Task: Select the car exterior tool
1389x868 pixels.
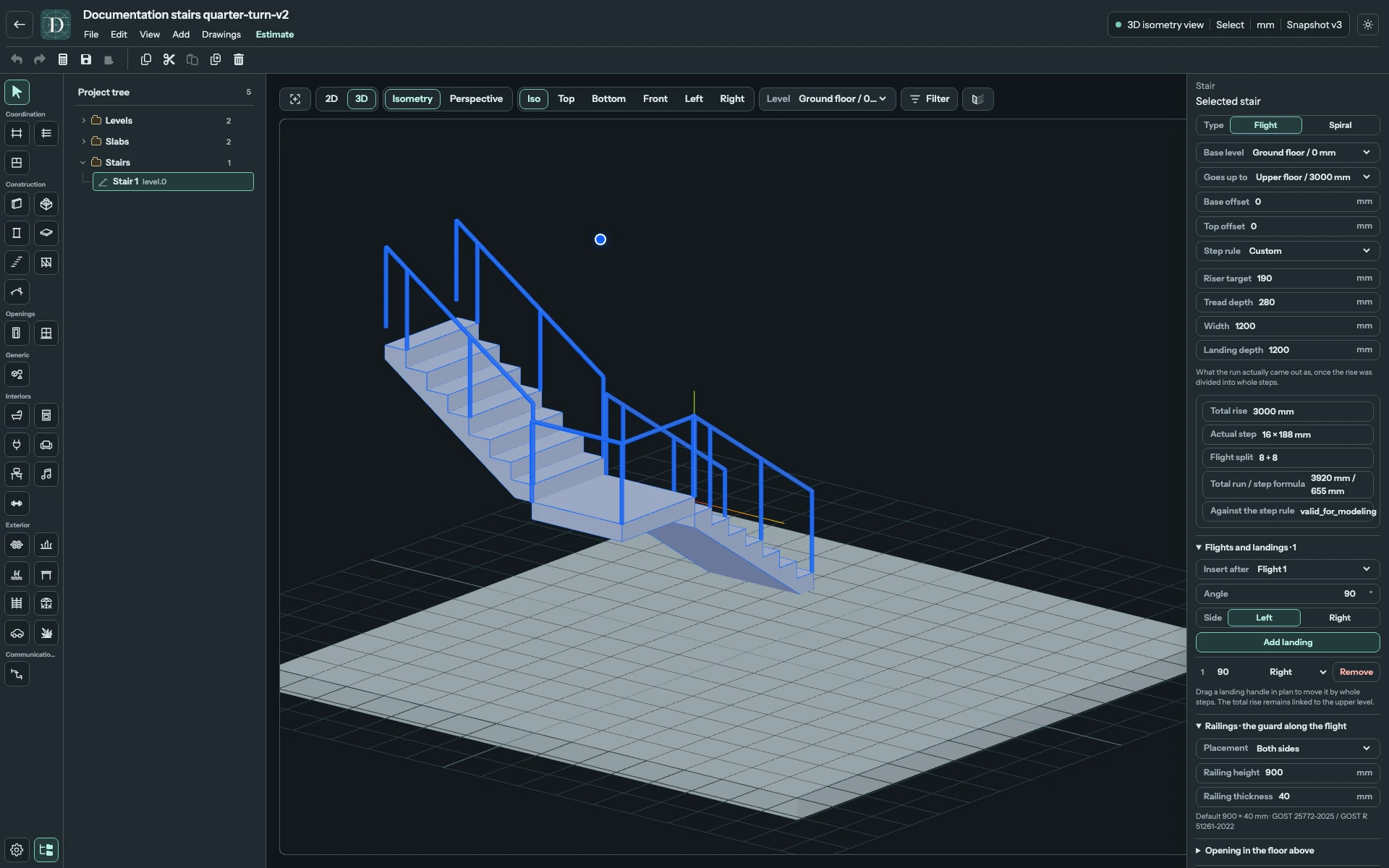Action: (17, 633)
